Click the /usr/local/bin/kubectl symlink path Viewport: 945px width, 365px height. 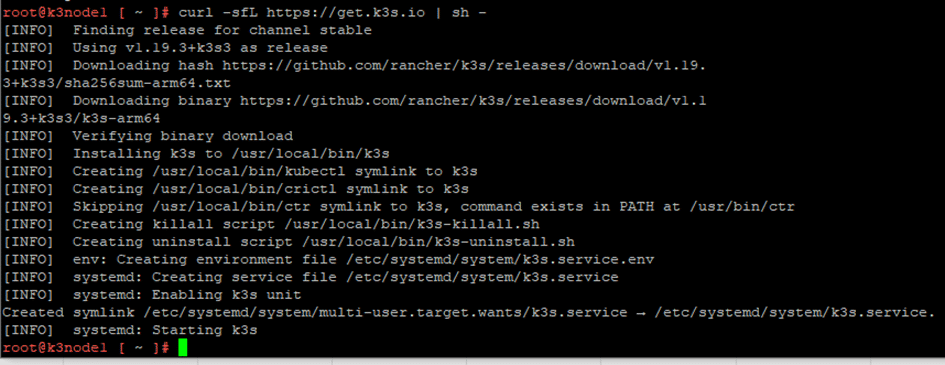point(249,172)
